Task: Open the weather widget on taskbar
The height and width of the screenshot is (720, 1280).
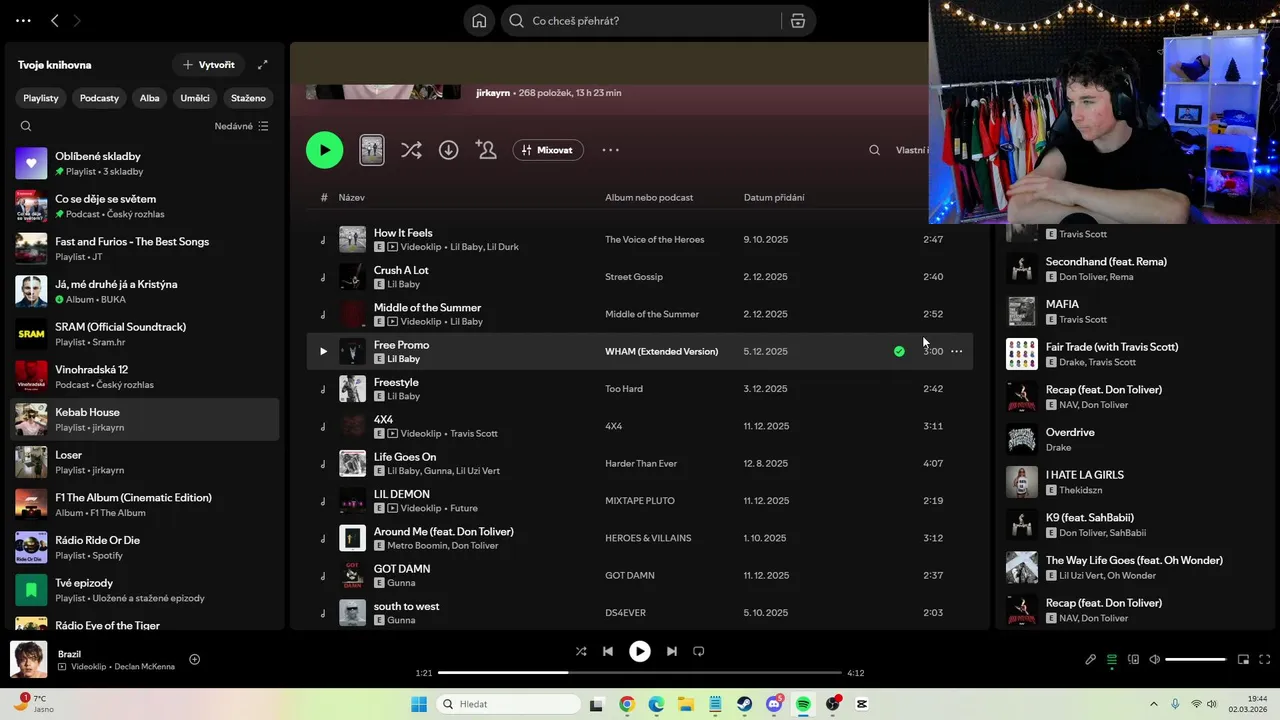Action: click(34, 704)
